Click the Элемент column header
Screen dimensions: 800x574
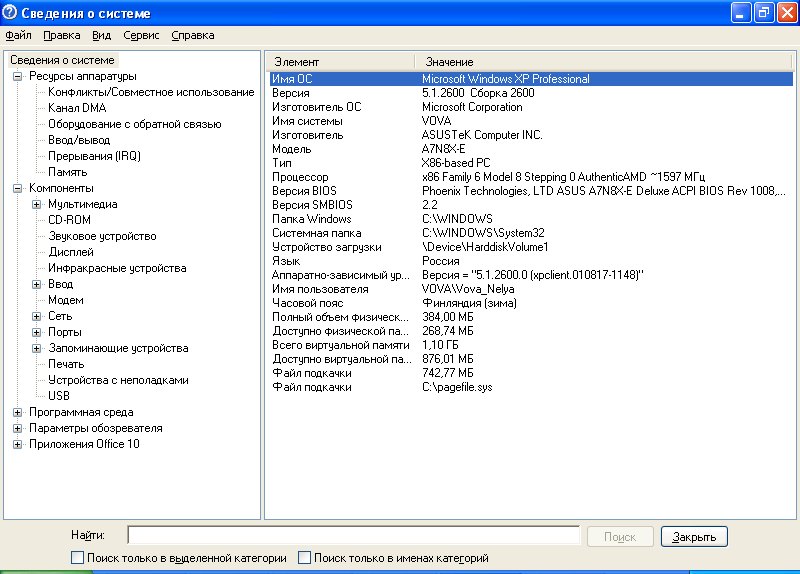(x=340, y=62)
